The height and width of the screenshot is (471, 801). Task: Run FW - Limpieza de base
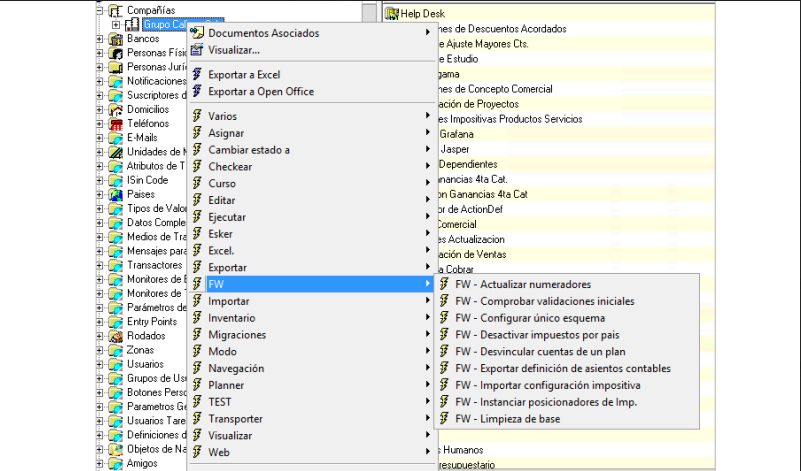(x=567, y=418)
